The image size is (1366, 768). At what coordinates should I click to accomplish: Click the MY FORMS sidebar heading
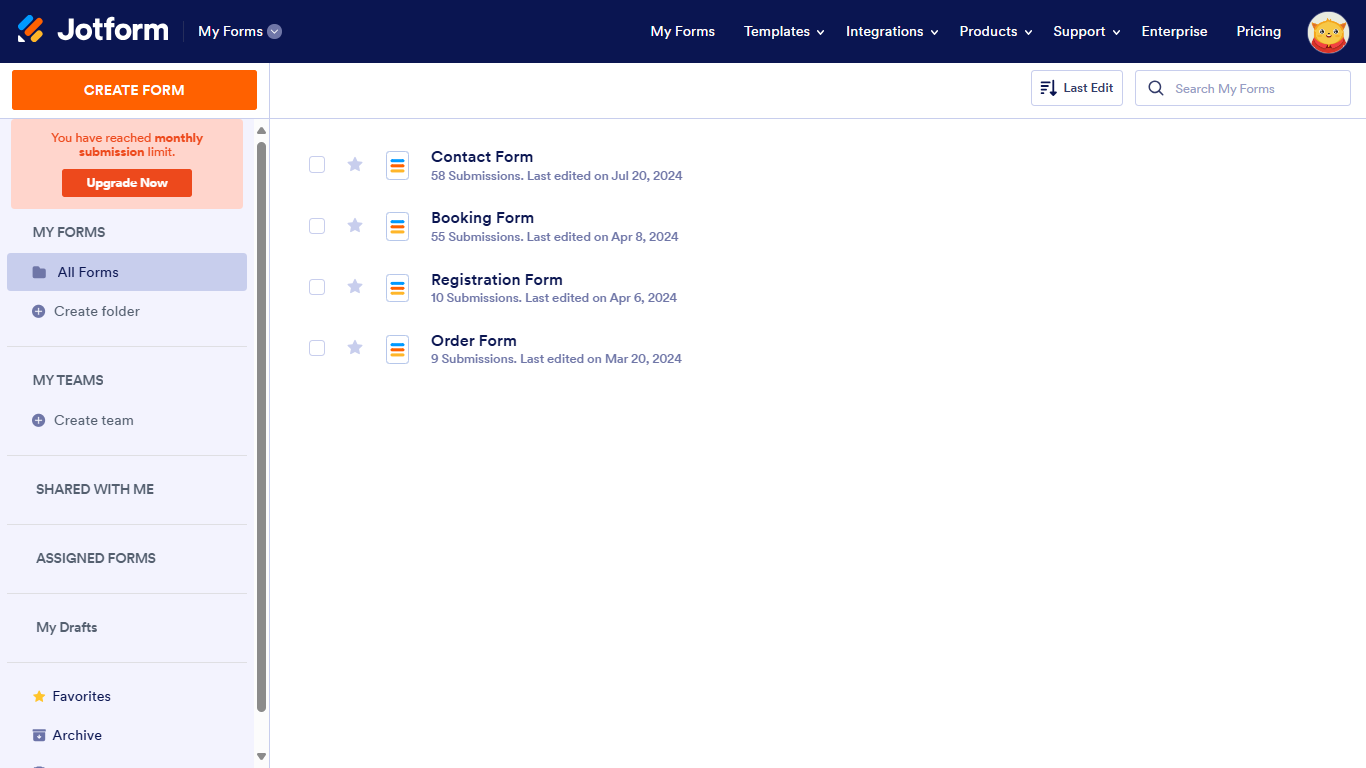click(x=69, y=232)
